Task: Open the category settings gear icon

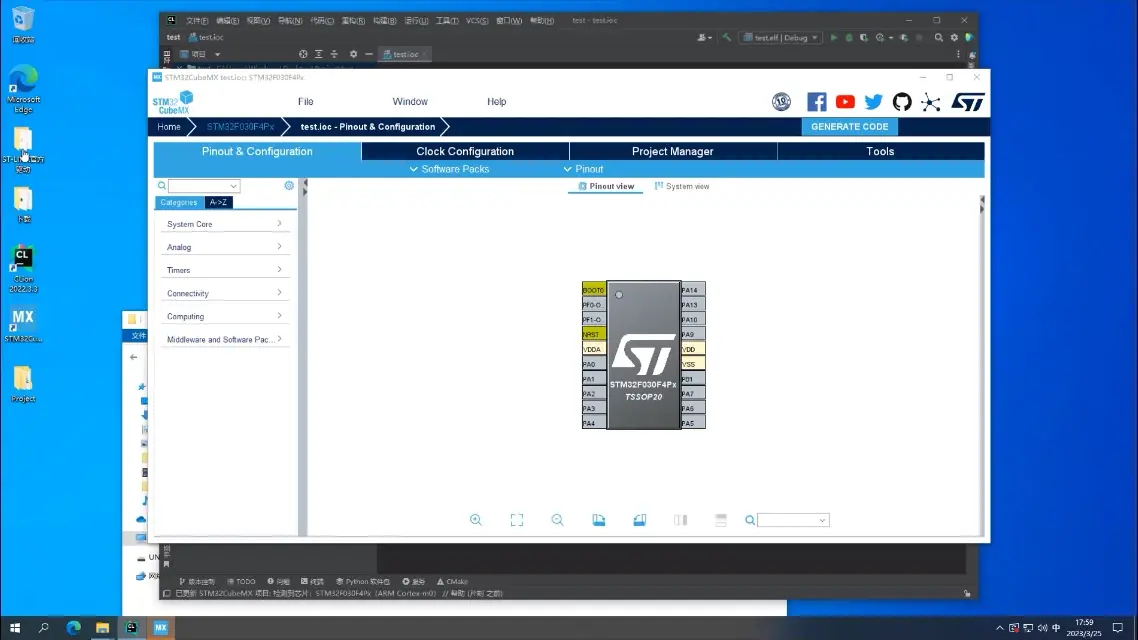Action: 289,186
